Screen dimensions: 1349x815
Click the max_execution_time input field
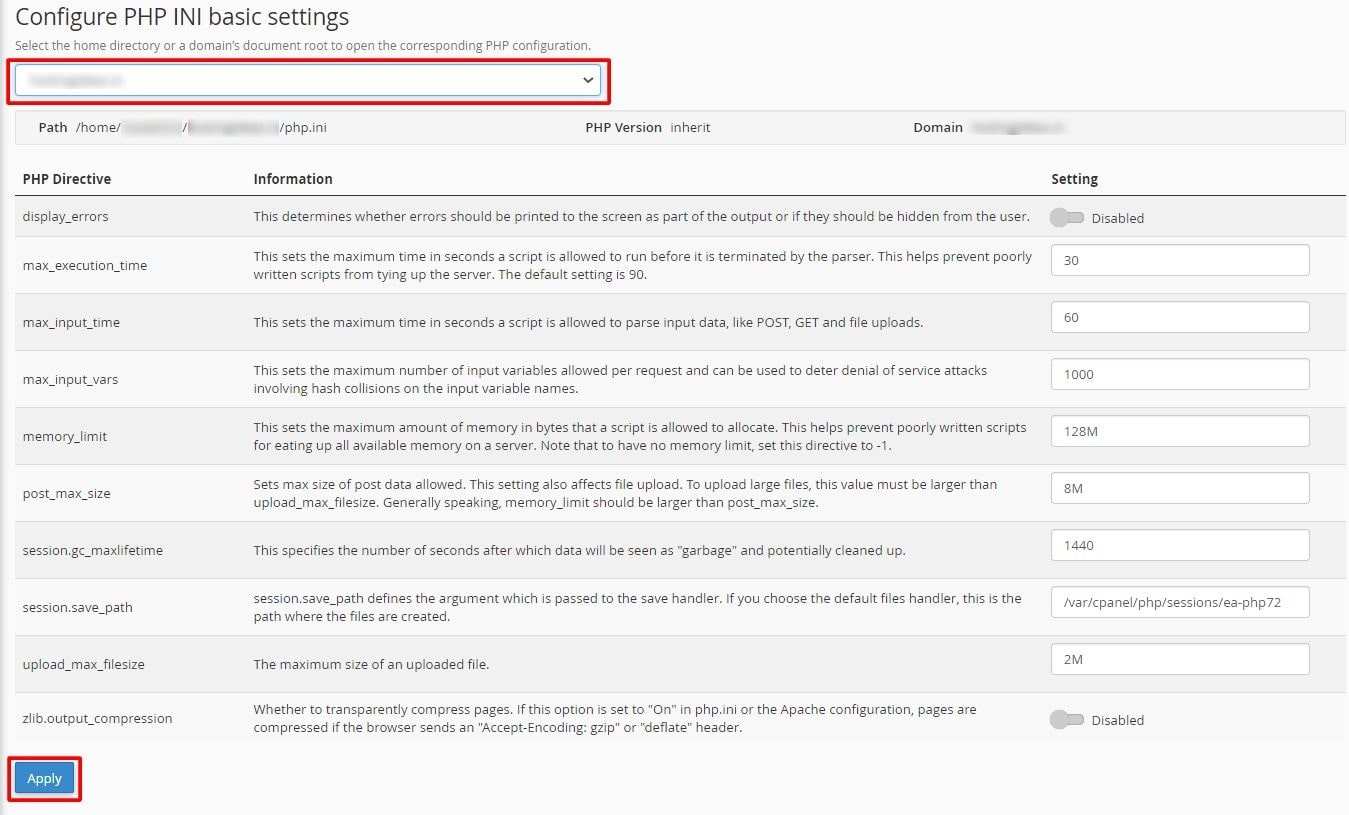(x=1180, y=260)
